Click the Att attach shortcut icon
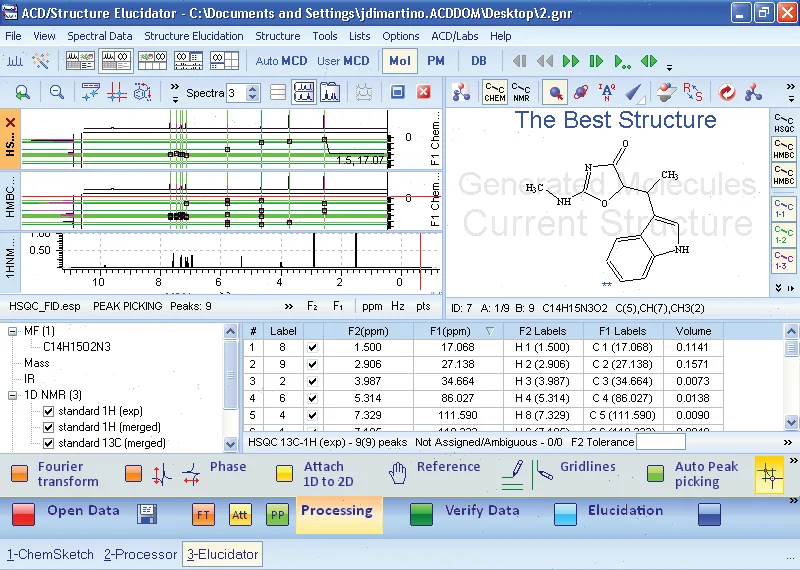The height and width of the screenshot is (570, 800). [x=240, y=514]
